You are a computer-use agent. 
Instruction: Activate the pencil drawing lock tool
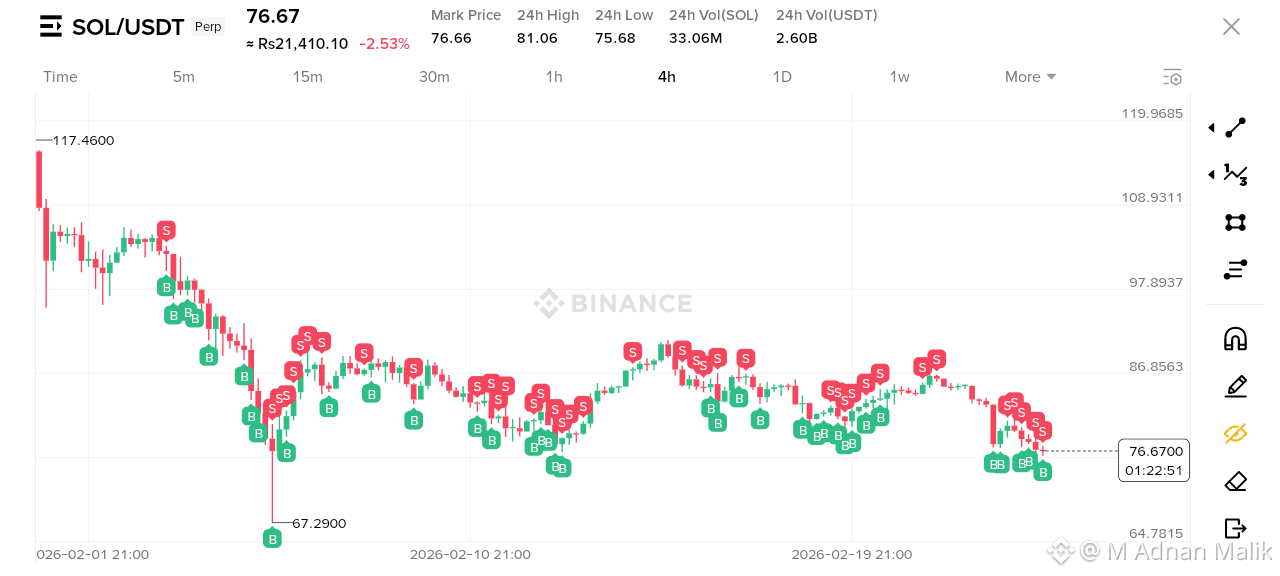[1236, 386]
